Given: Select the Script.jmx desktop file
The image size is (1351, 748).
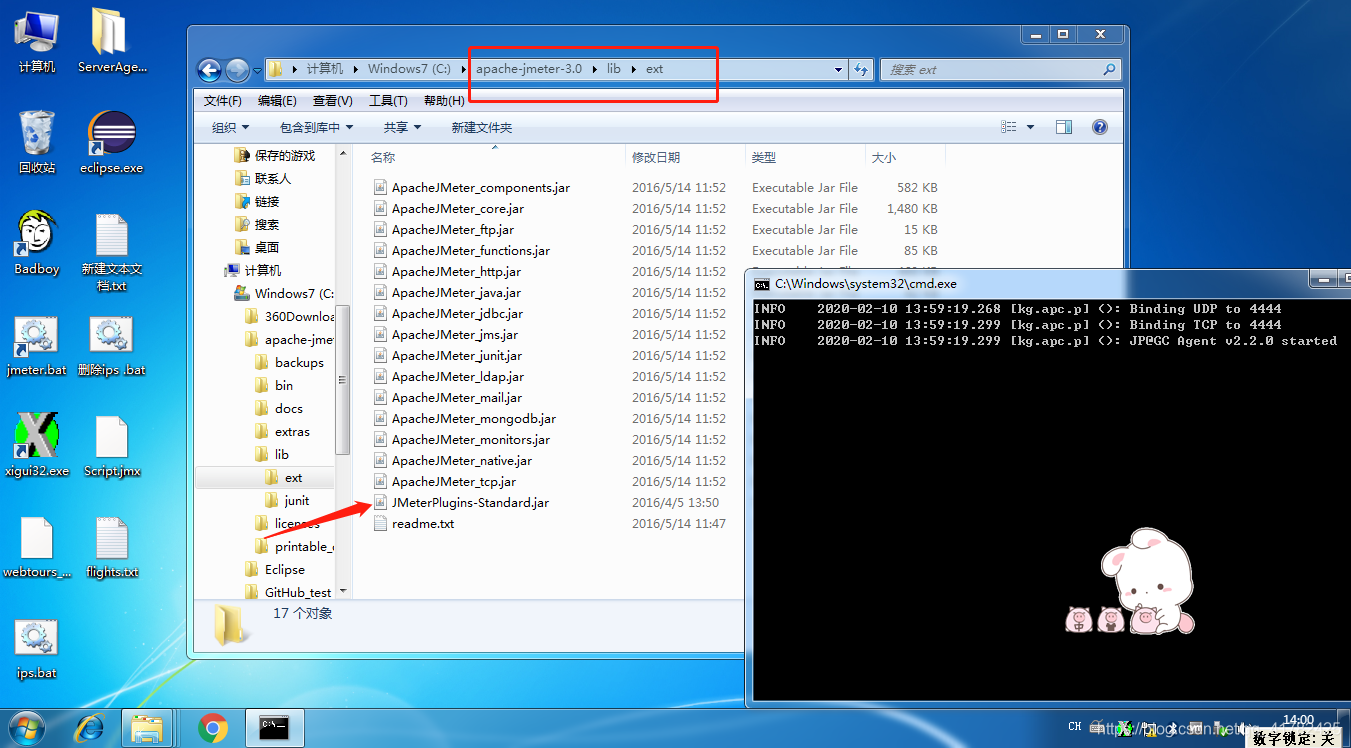Looking at the screenshot, I should (112, 445).
